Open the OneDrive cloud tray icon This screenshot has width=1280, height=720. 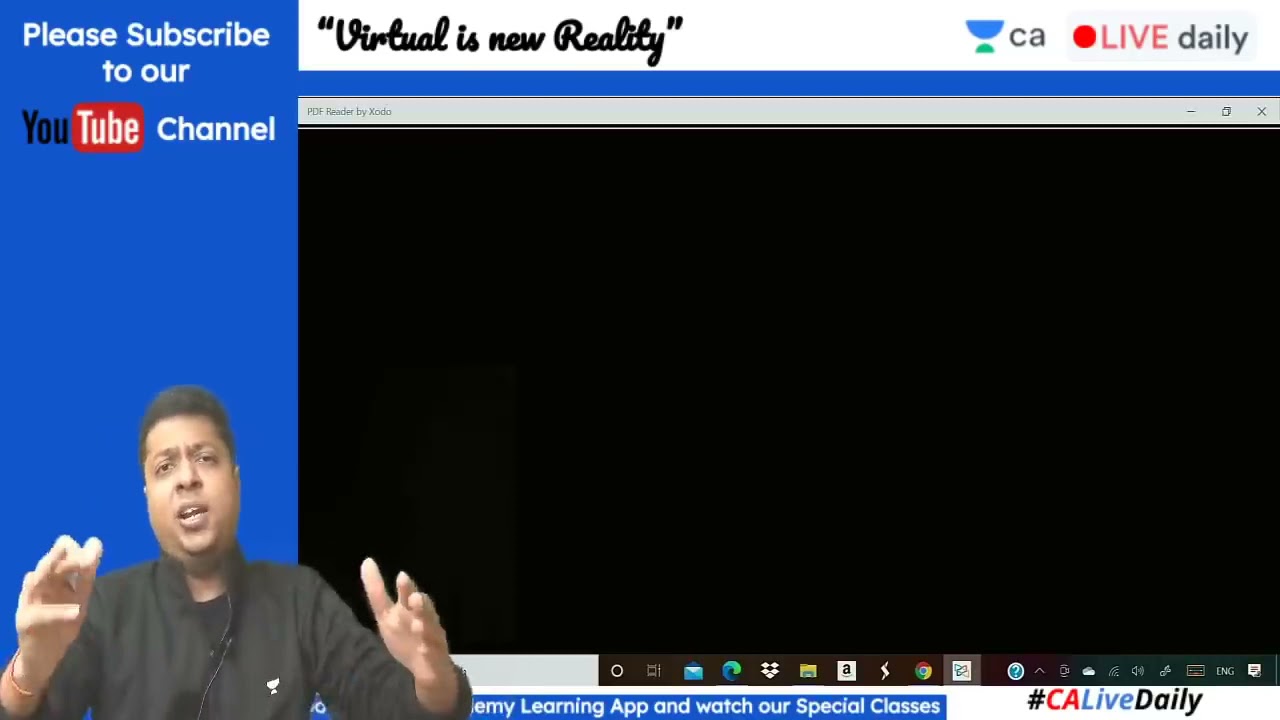tap(1088, 671)
